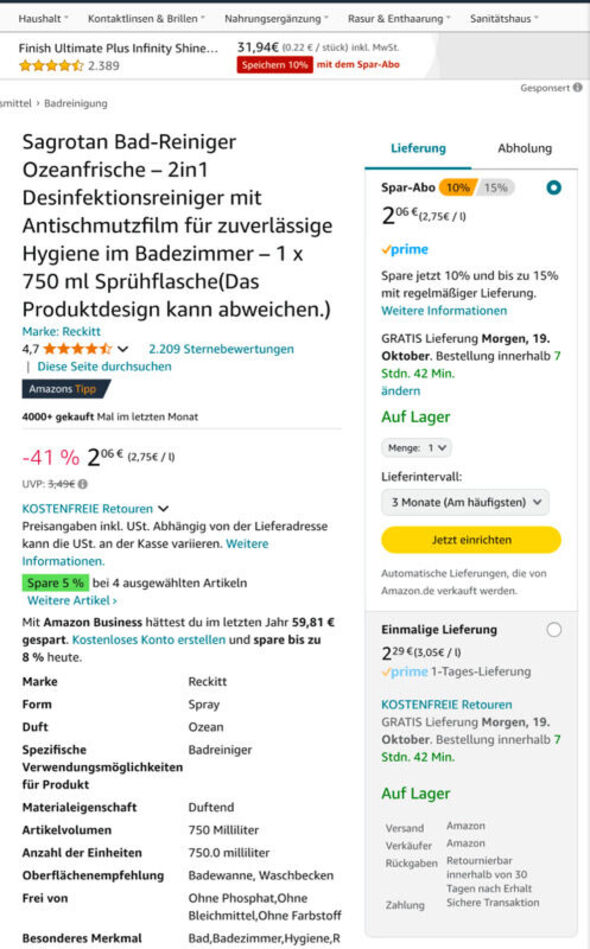This screenshot has height=949, width=590.
Task: Expand KOSTENFREIE Retouren chevron under price
Action: pyautogui.click(x=163, y=508)
